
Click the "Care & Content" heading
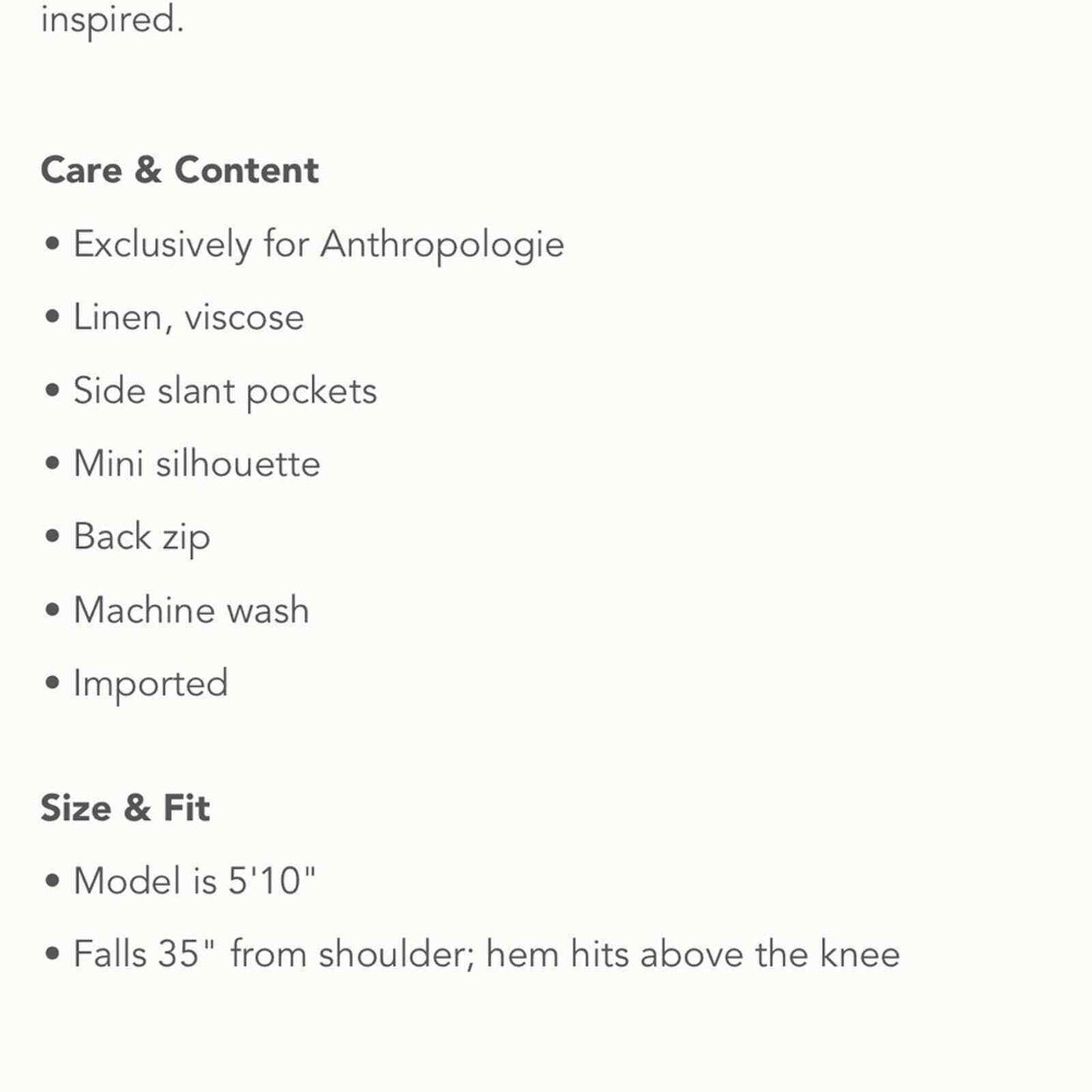[179, 170]
